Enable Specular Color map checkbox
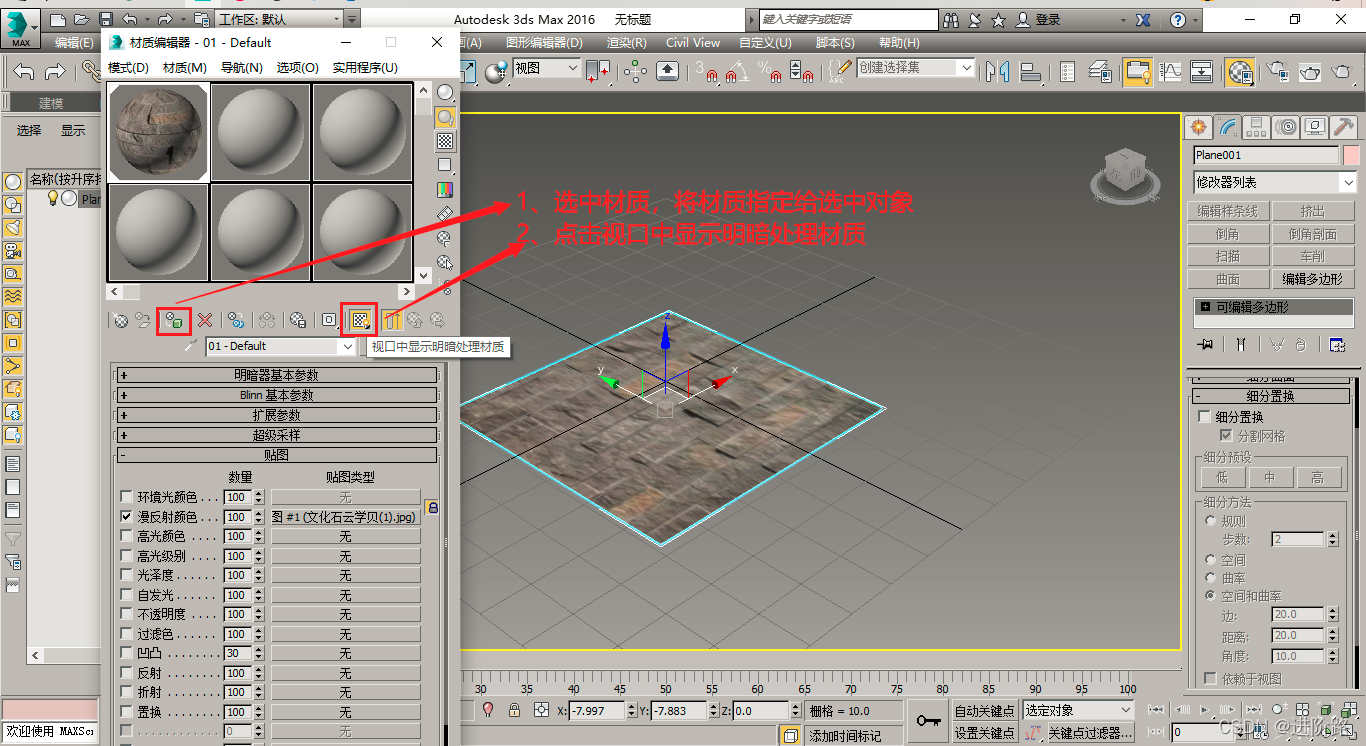The image size is (1366, 746). 126,536
